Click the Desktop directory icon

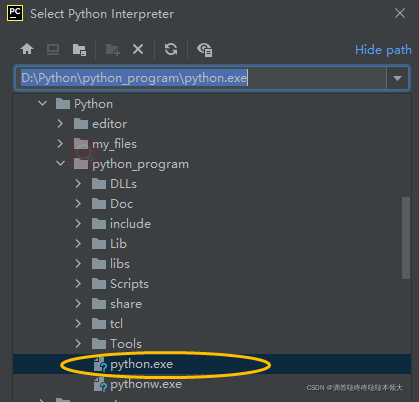(x=53, y=49)
